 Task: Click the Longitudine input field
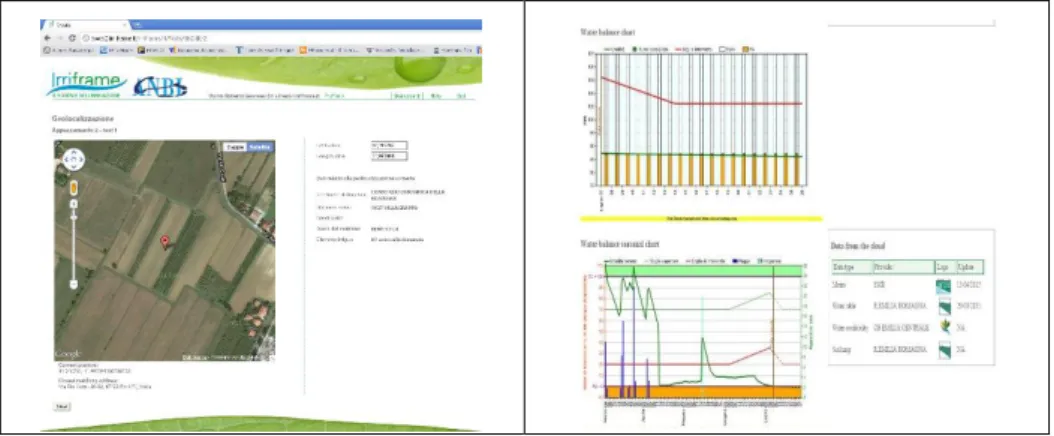(389, 156)
